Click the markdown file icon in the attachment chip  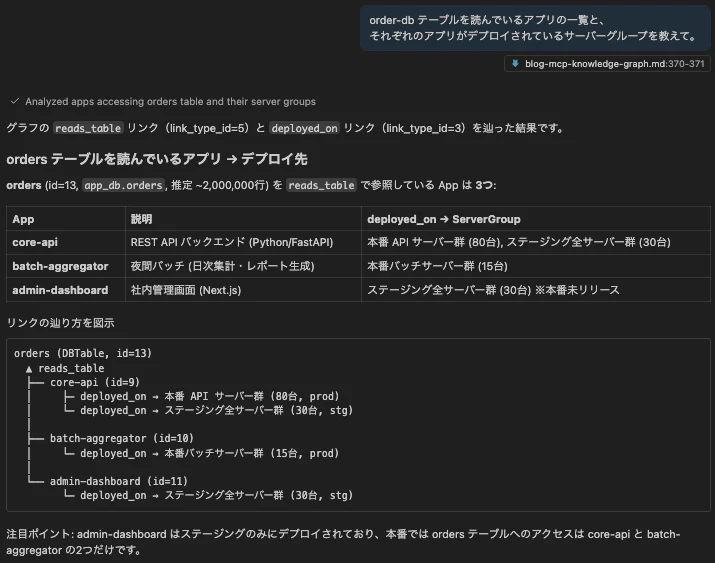click(x=515, y=64)
